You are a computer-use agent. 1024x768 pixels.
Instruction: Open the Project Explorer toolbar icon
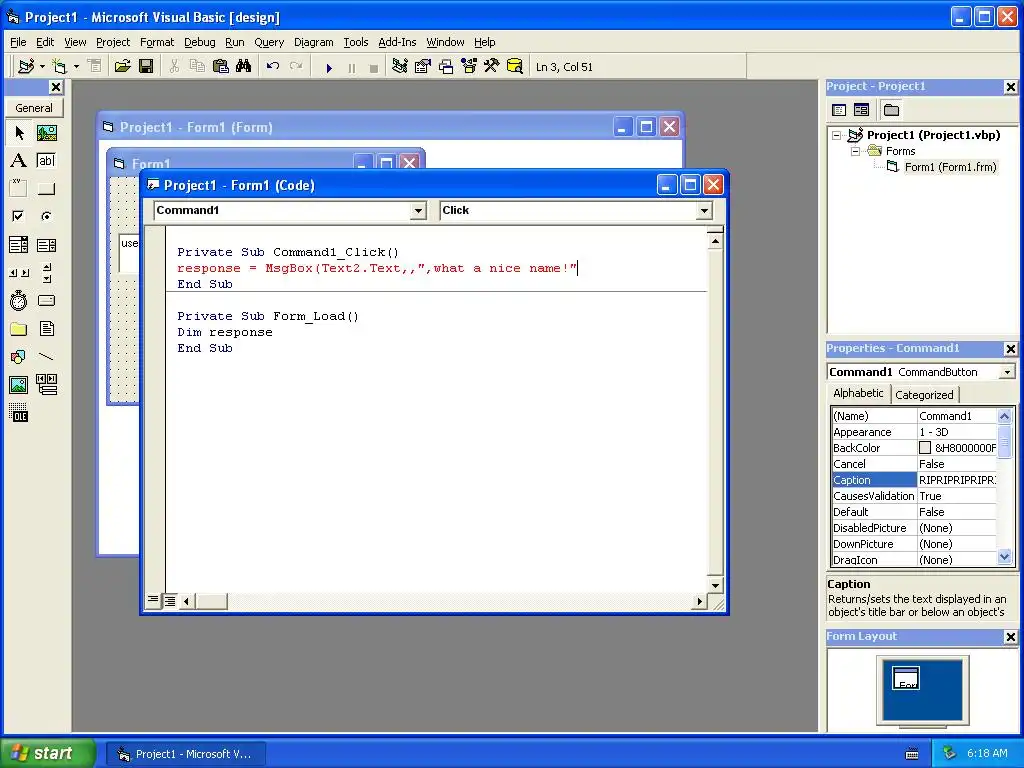coord(400,67)
